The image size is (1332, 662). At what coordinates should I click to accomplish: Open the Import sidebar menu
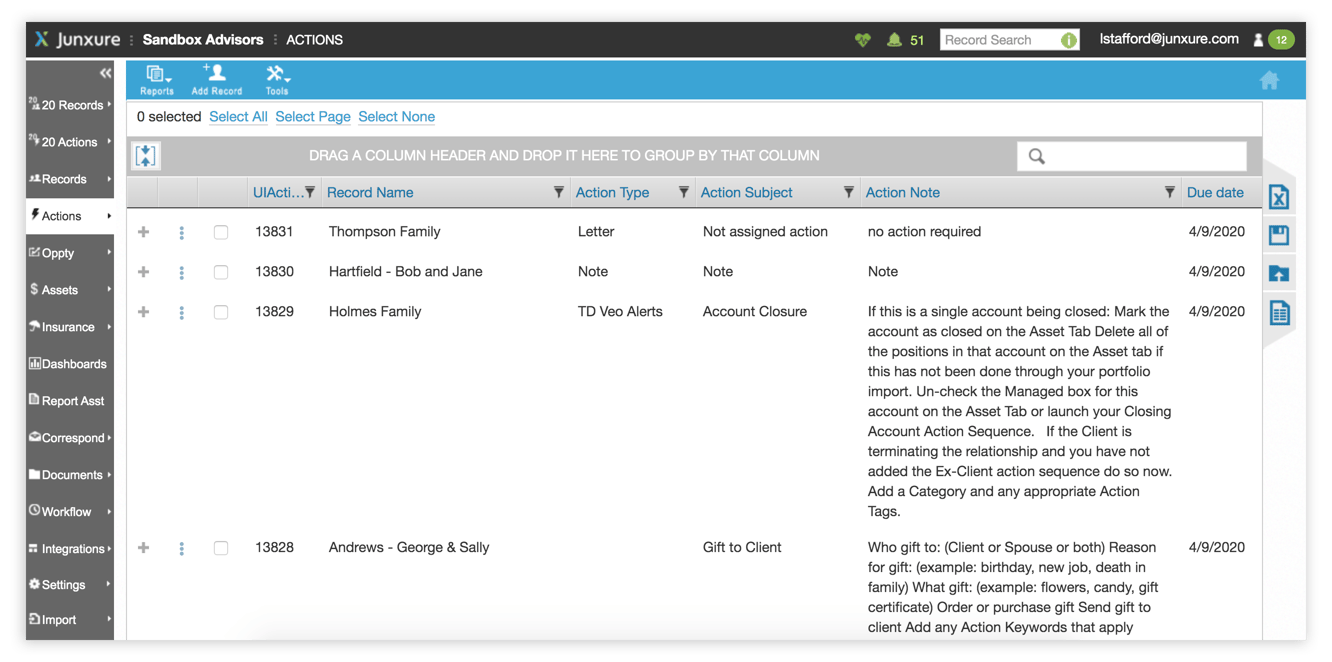pos(70,620)
